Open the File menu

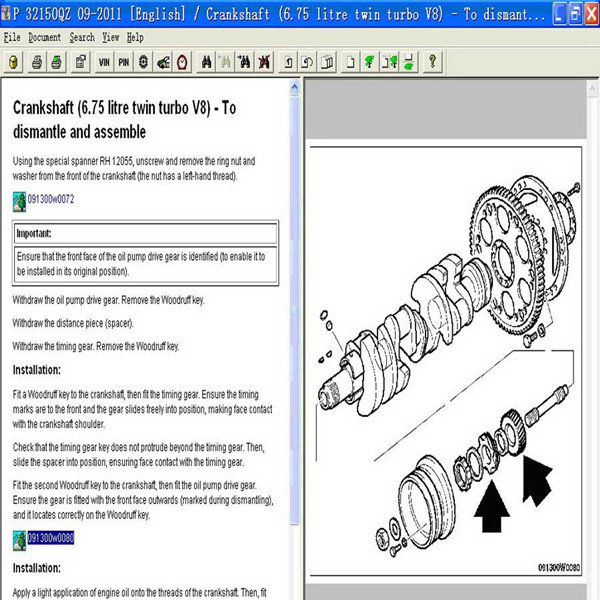click(12, 37)
